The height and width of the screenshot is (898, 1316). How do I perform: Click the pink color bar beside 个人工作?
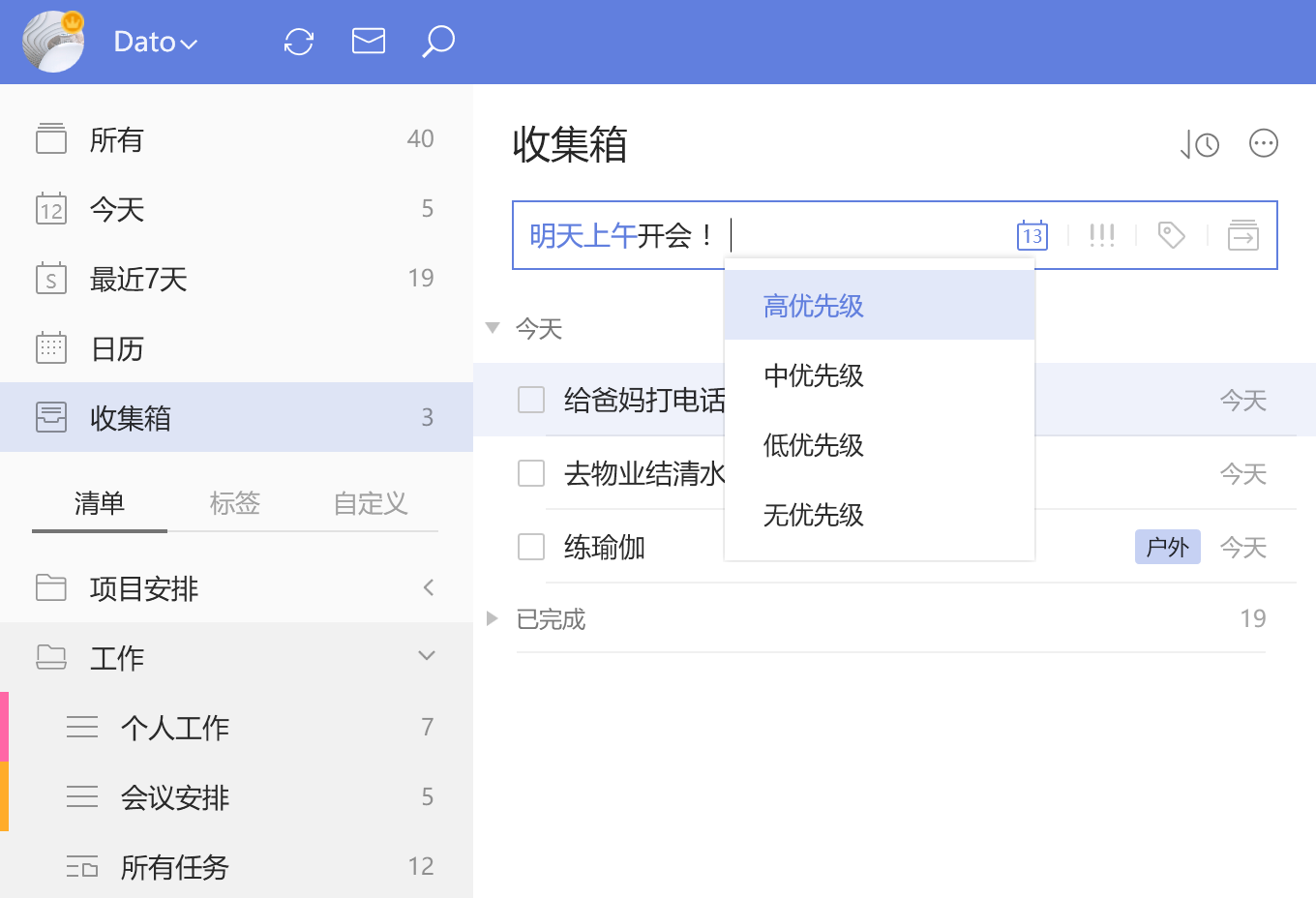[5, 727]
